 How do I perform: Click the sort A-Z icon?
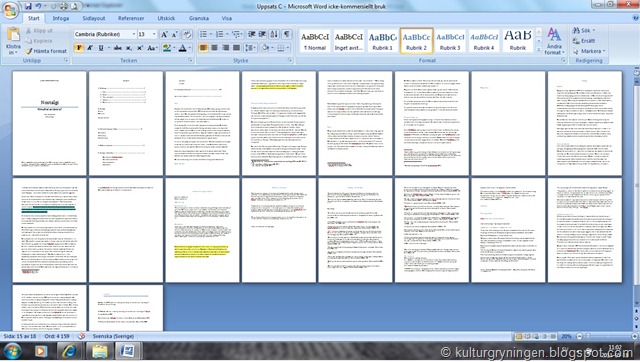click(274, 34)
